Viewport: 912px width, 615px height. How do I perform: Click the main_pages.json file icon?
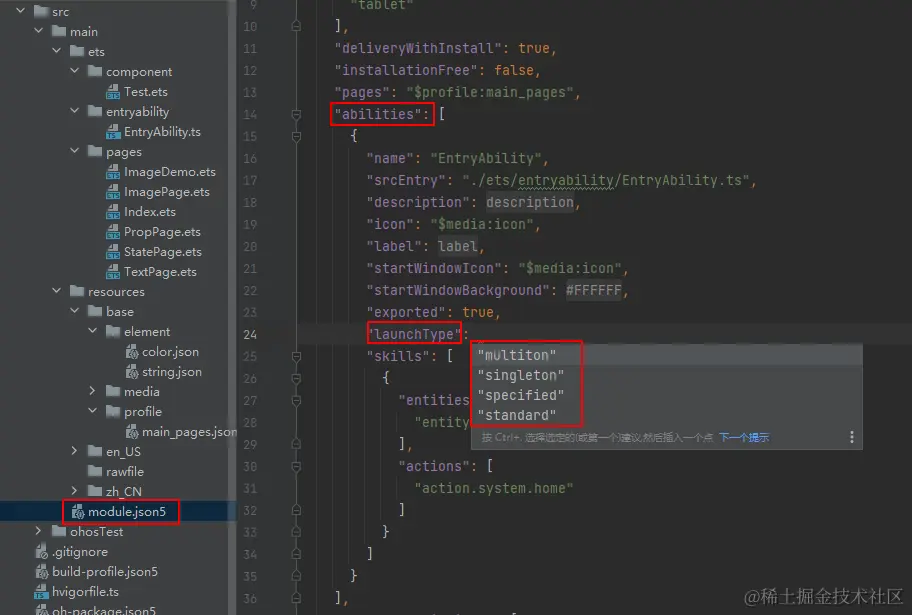click(132, 432)
